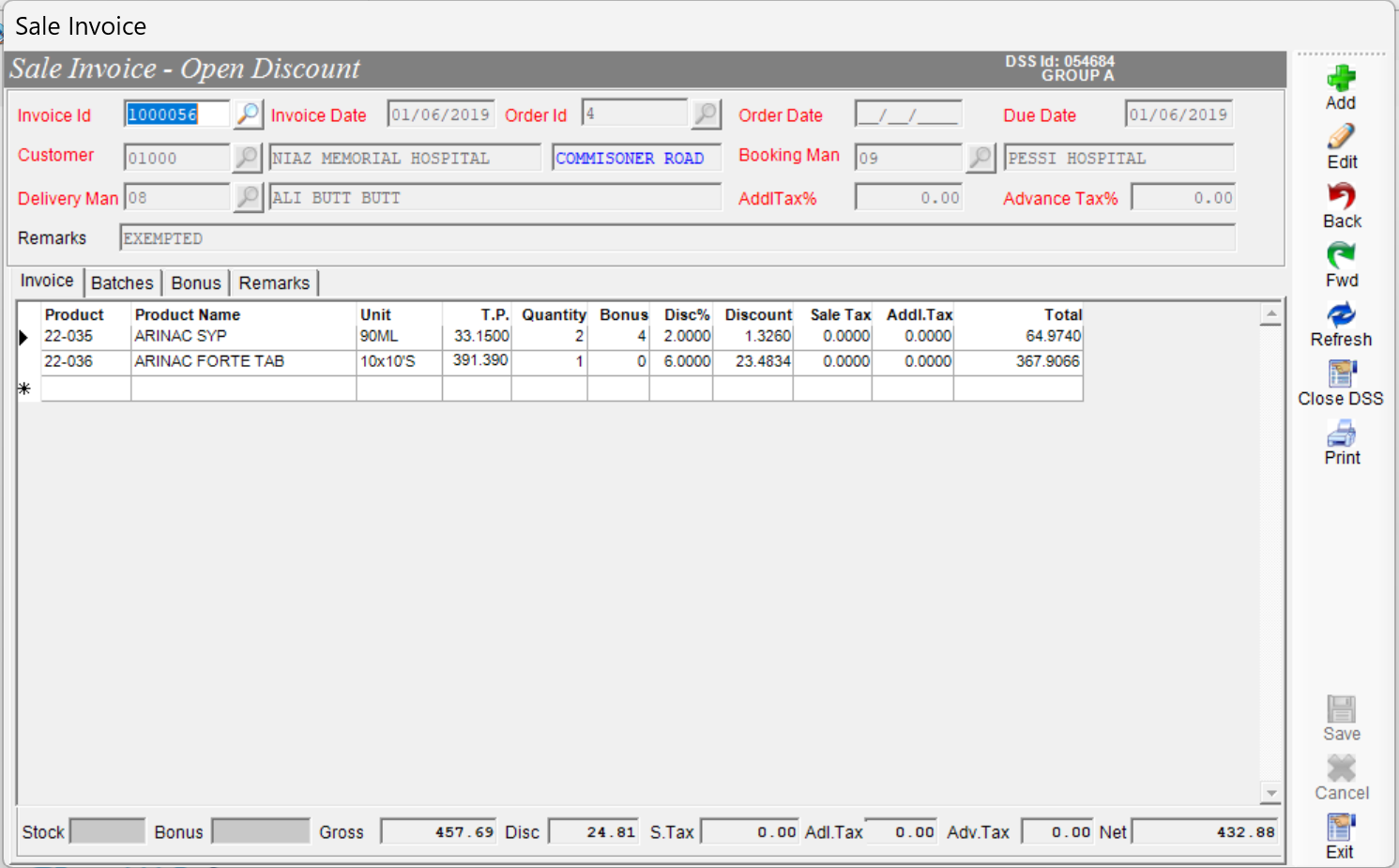Image resolution: width=1399 pixels, height=868 pixels.
Task: Click the Invoice Id field 1000056
Action: pyautogui.click(x=176, y=114)
